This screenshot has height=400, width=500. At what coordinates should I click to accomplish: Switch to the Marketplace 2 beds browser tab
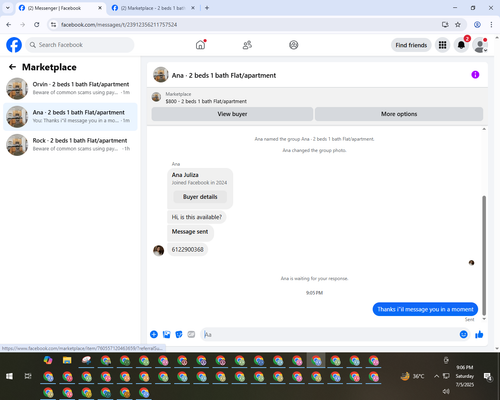(x=153, y=8)
